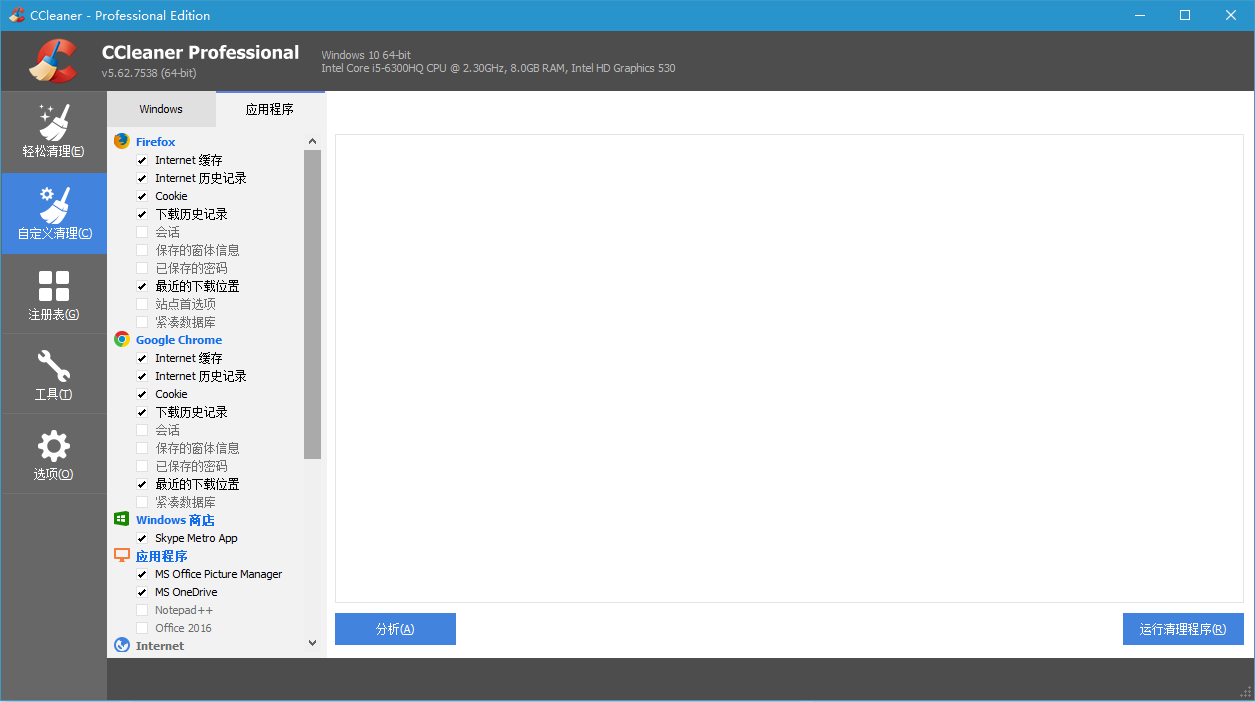Select the 应用程序 tab

coord(270,109)
